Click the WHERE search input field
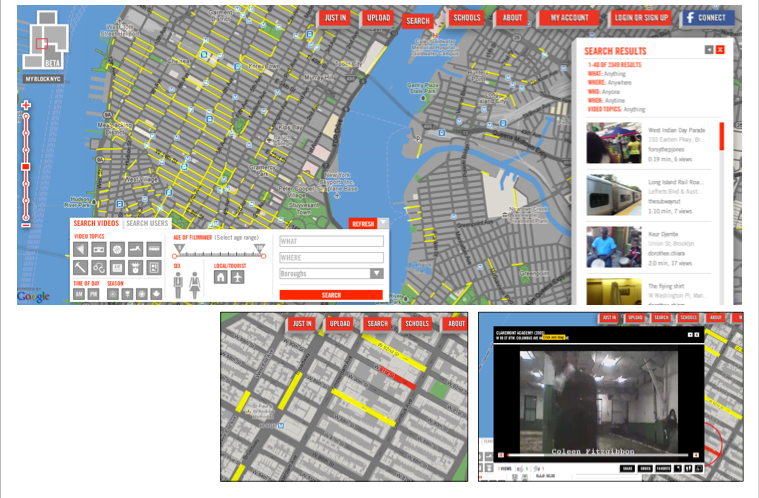759x498 pixels. click(332, 257)
